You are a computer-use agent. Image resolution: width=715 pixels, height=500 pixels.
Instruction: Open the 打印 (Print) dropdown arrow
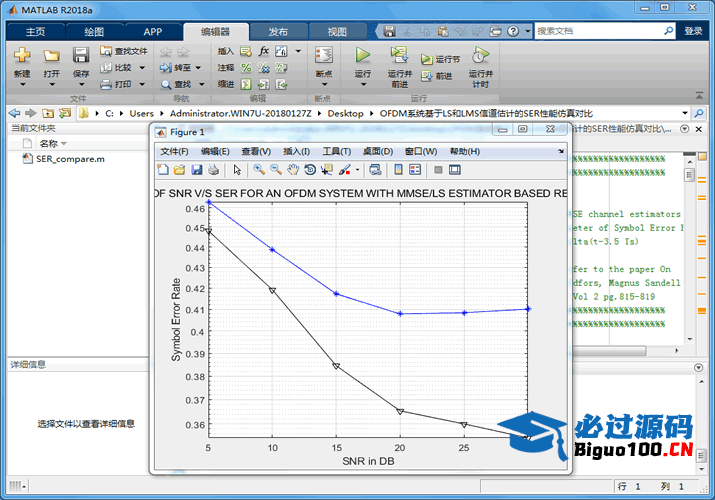[x=142, y=84]
